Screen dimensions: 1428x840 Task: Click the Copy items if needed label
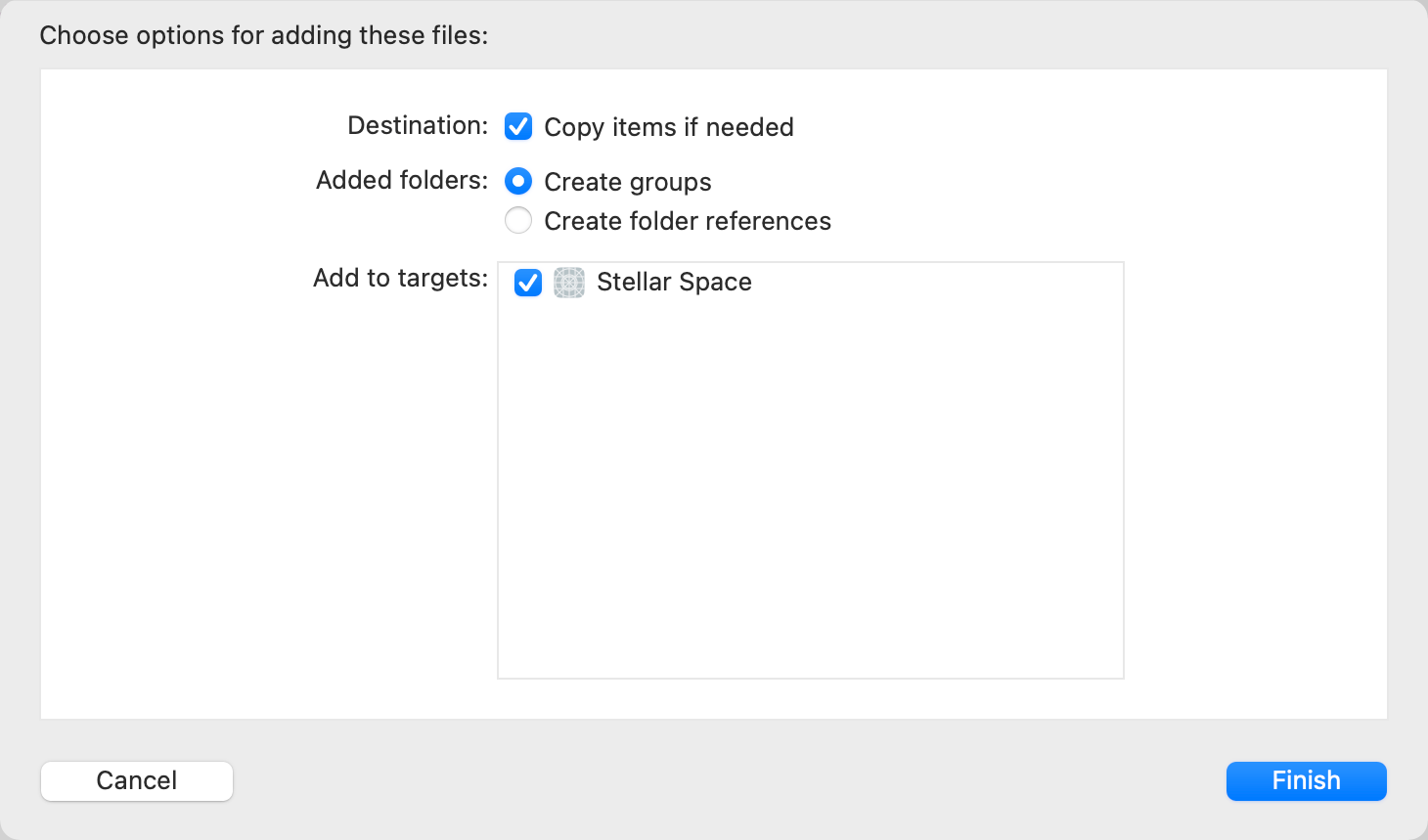pyautogui.click(x=669, y=126)
